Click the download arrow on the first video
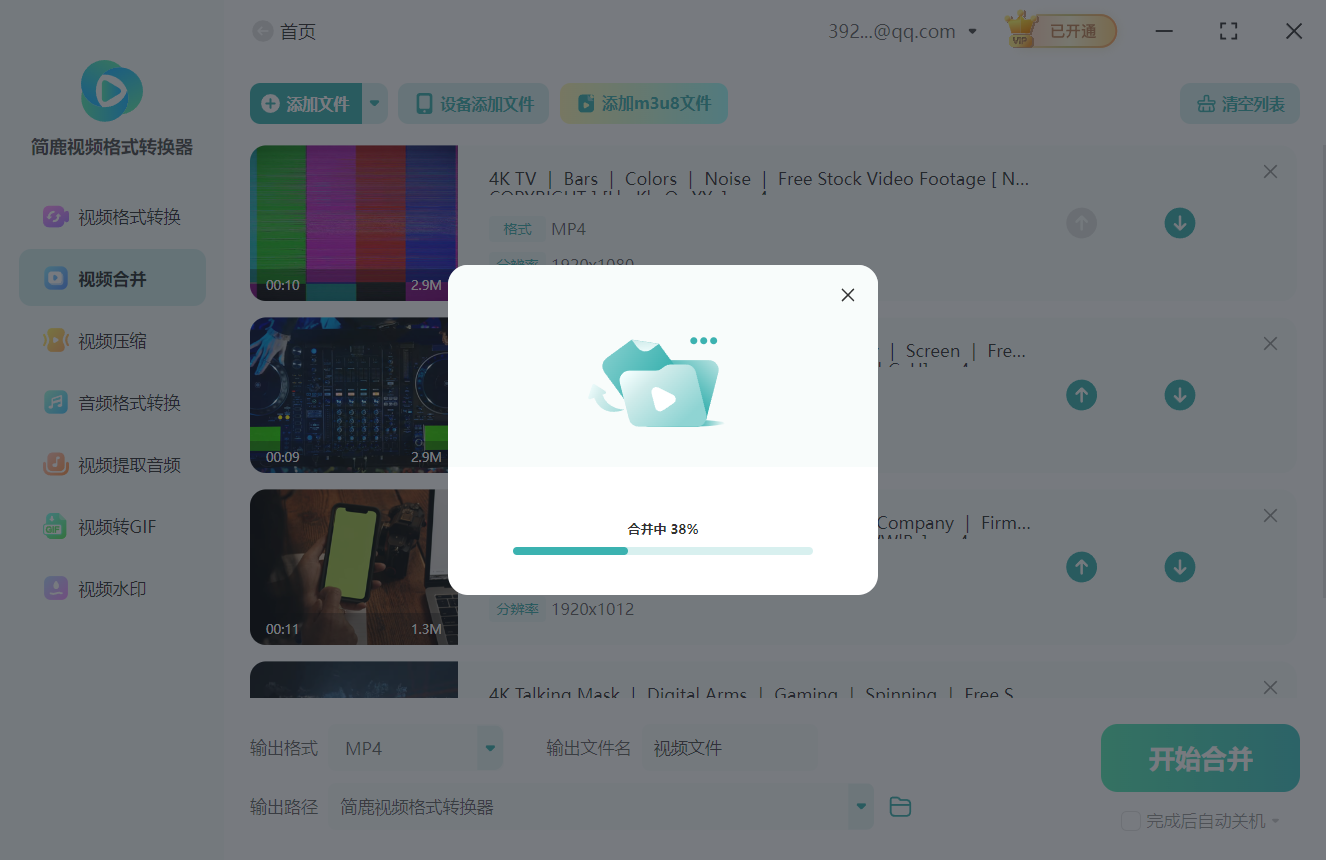The width and height of the screenshot is (1326, 860). (1179, 223)
